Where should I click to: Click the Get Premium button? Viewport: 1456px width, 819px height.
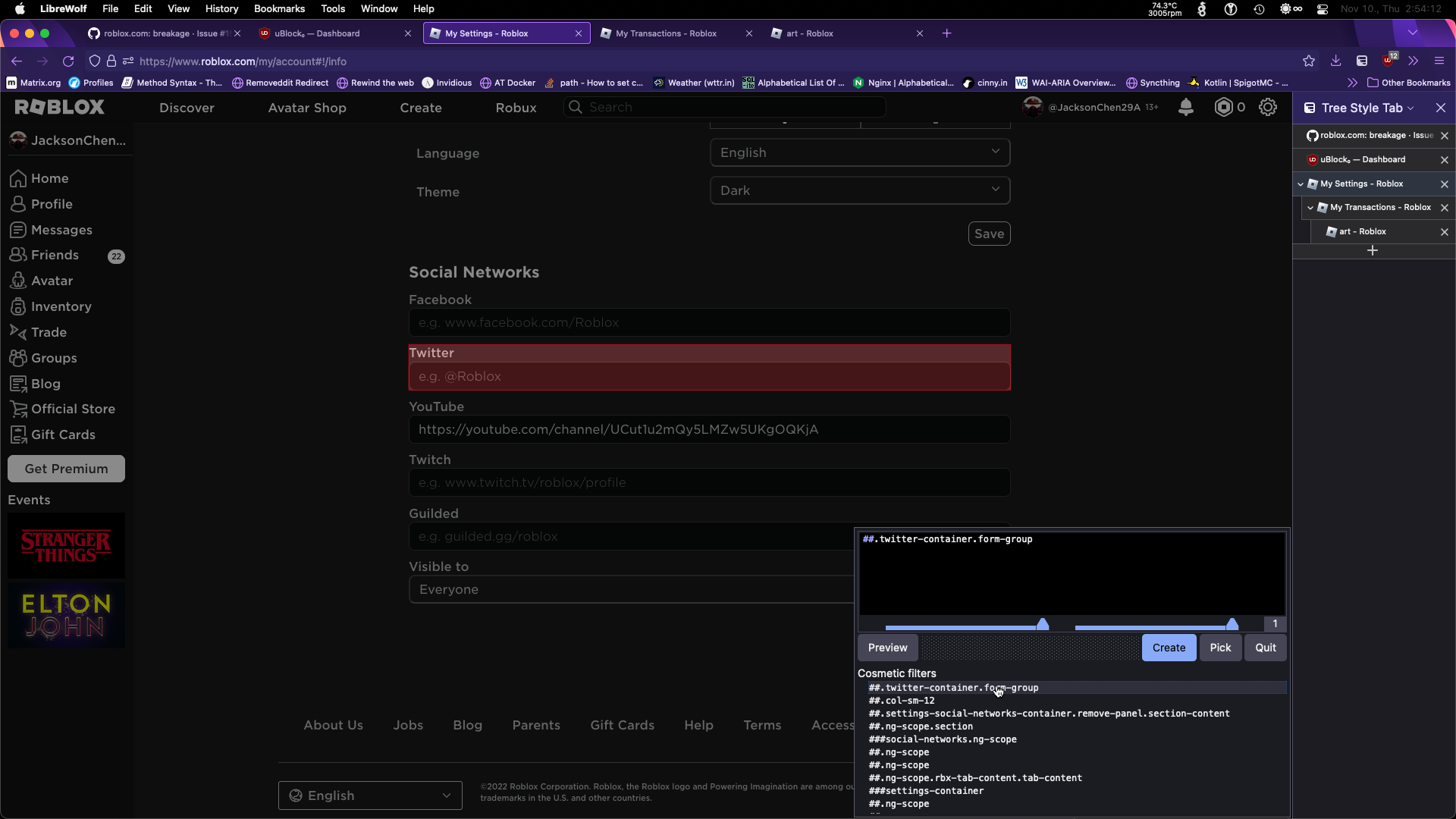66,468
